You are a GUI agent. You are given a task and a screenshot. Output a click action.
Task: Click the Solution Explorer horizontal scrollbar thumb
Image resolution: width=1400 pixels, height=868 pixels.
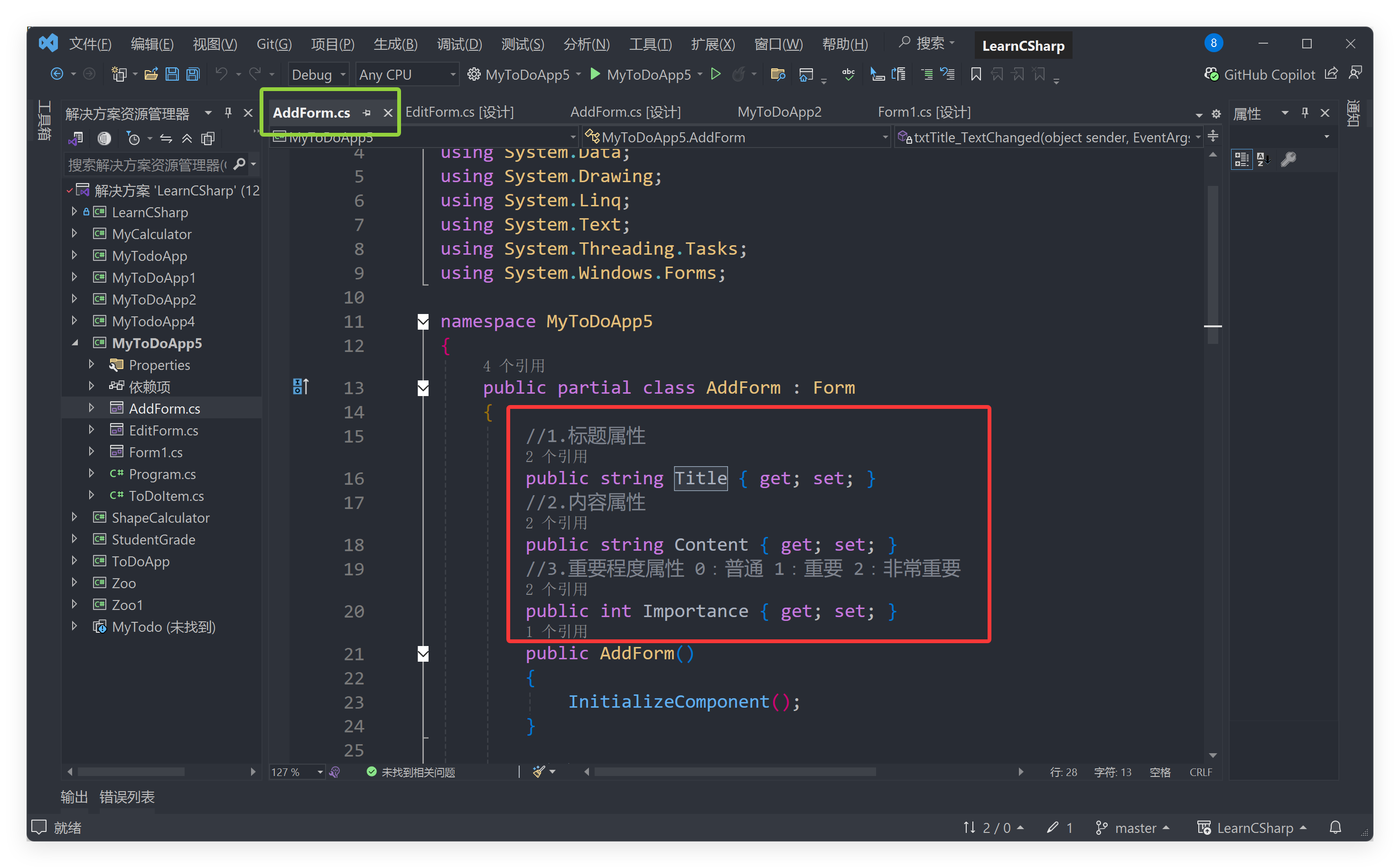[x=131, y=772]
